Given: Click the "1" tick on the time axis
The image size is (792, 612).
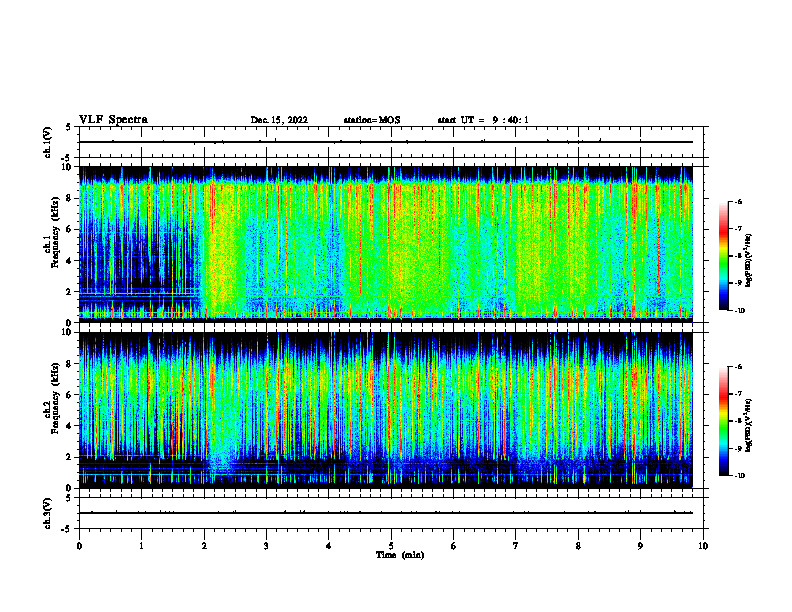Looking at the screenshot, I should (x=141, y=546).
